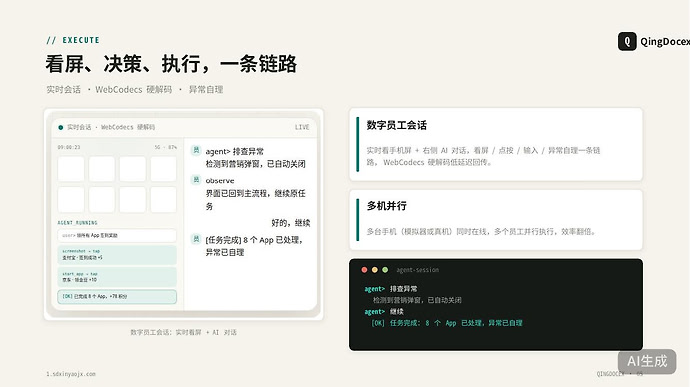The height and width of the screenshot is (387, 690).
Task: Click the green dot in agent-session terminal
Action: point(385,270)
